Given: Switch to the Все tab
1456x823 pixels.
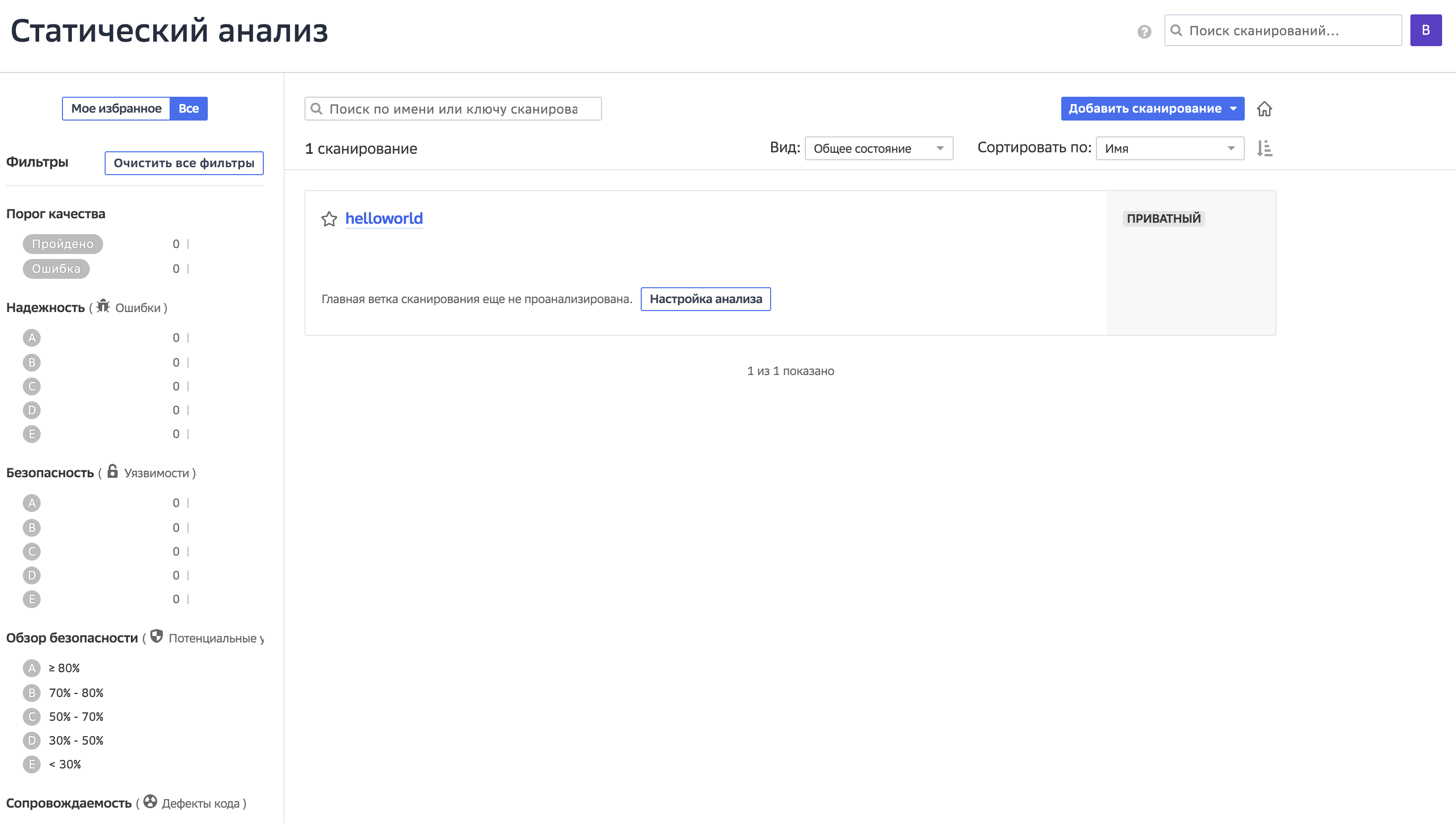Looking at the screenshot, I should pos(189,108).
